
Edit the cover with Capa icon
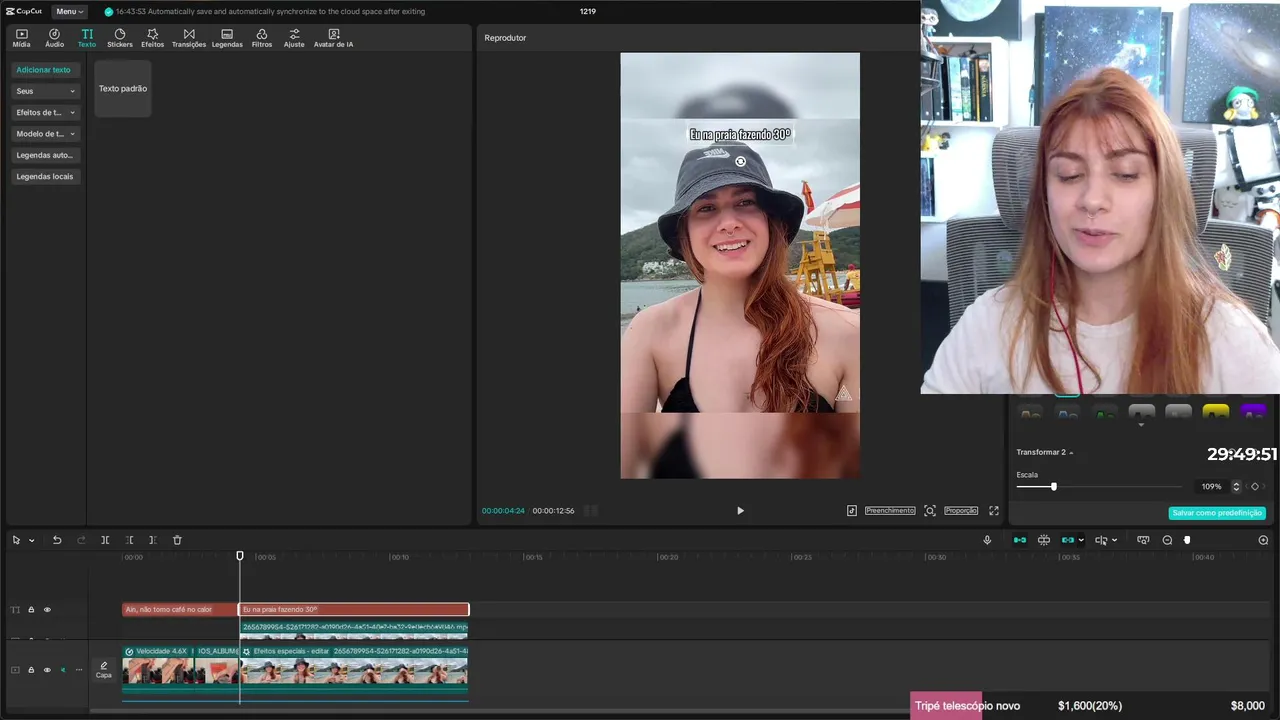104,670
